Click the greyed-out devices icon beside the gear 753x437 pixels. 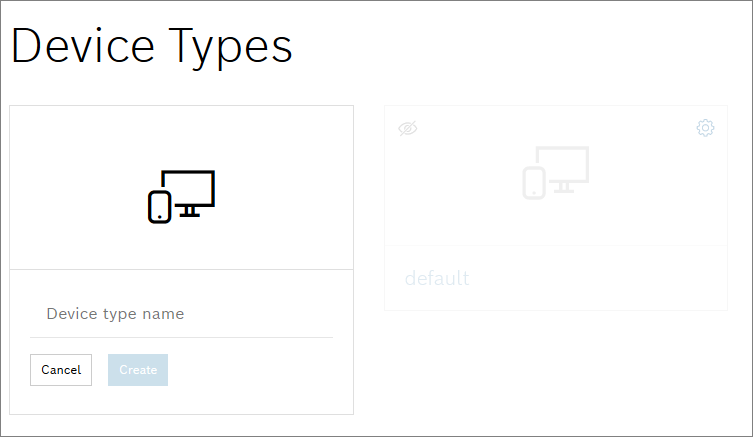point(555,172)
